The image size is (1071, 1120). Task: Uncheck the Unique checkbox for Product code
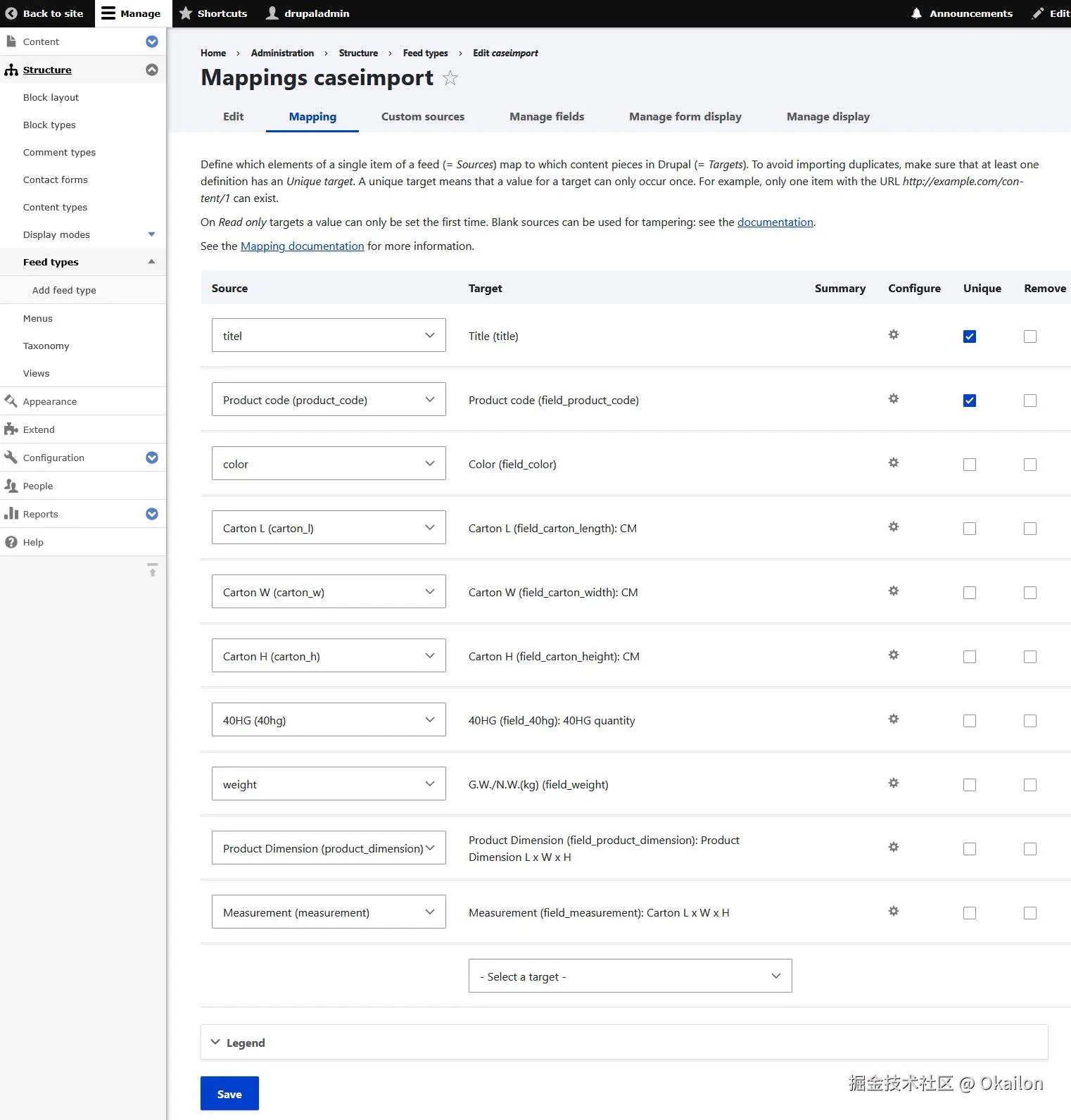click(969, 401)
